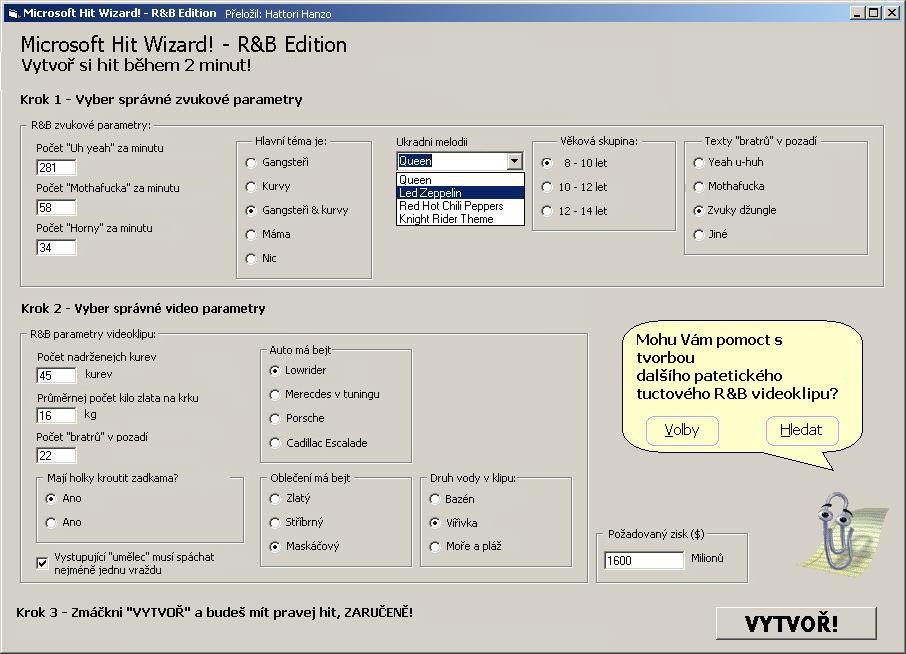Select the '10 - 12 let' age group

(547, 187)
